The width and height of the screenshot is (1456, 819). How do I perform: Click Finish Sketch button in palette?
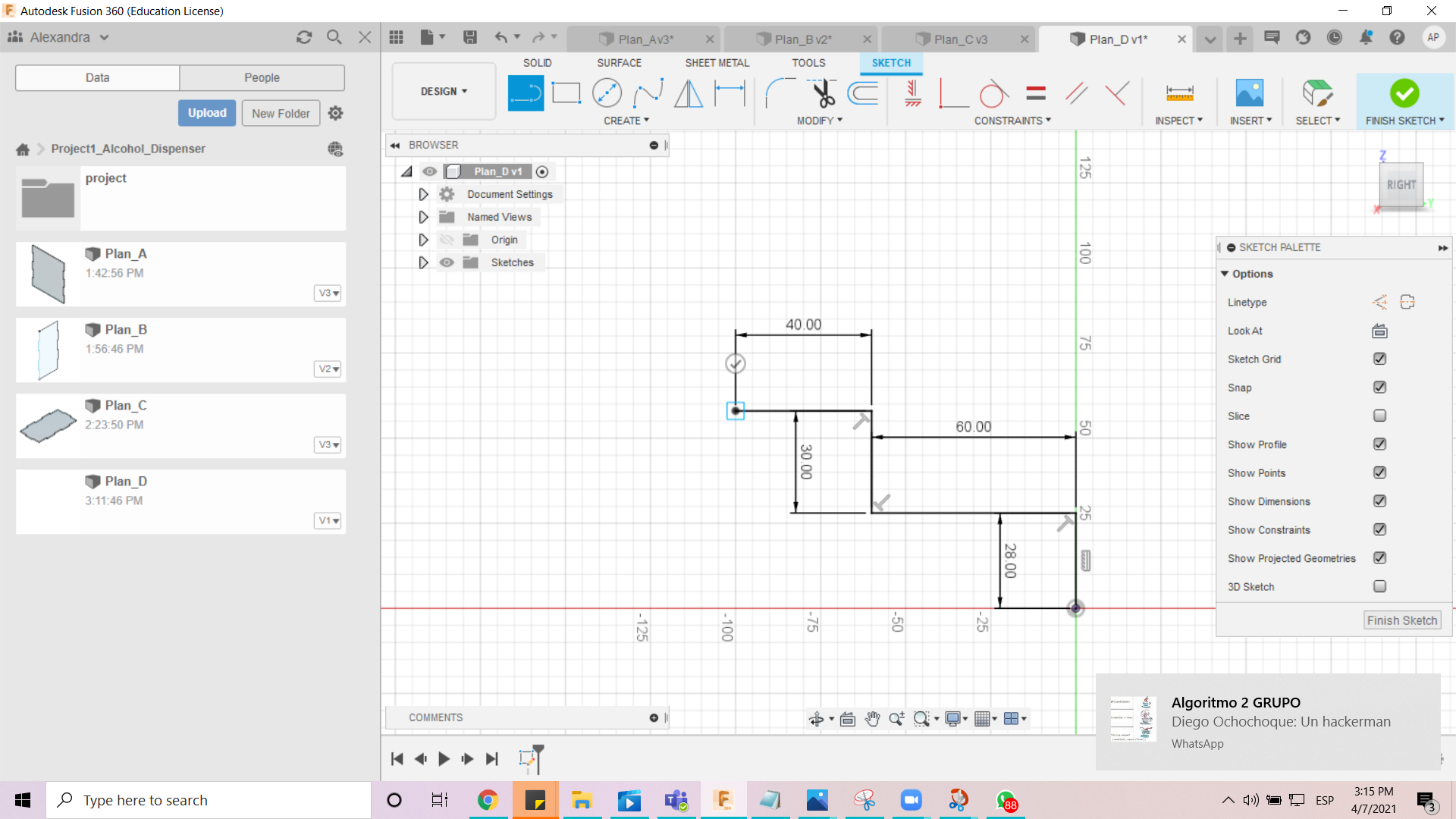click(x=1402, y=620)
